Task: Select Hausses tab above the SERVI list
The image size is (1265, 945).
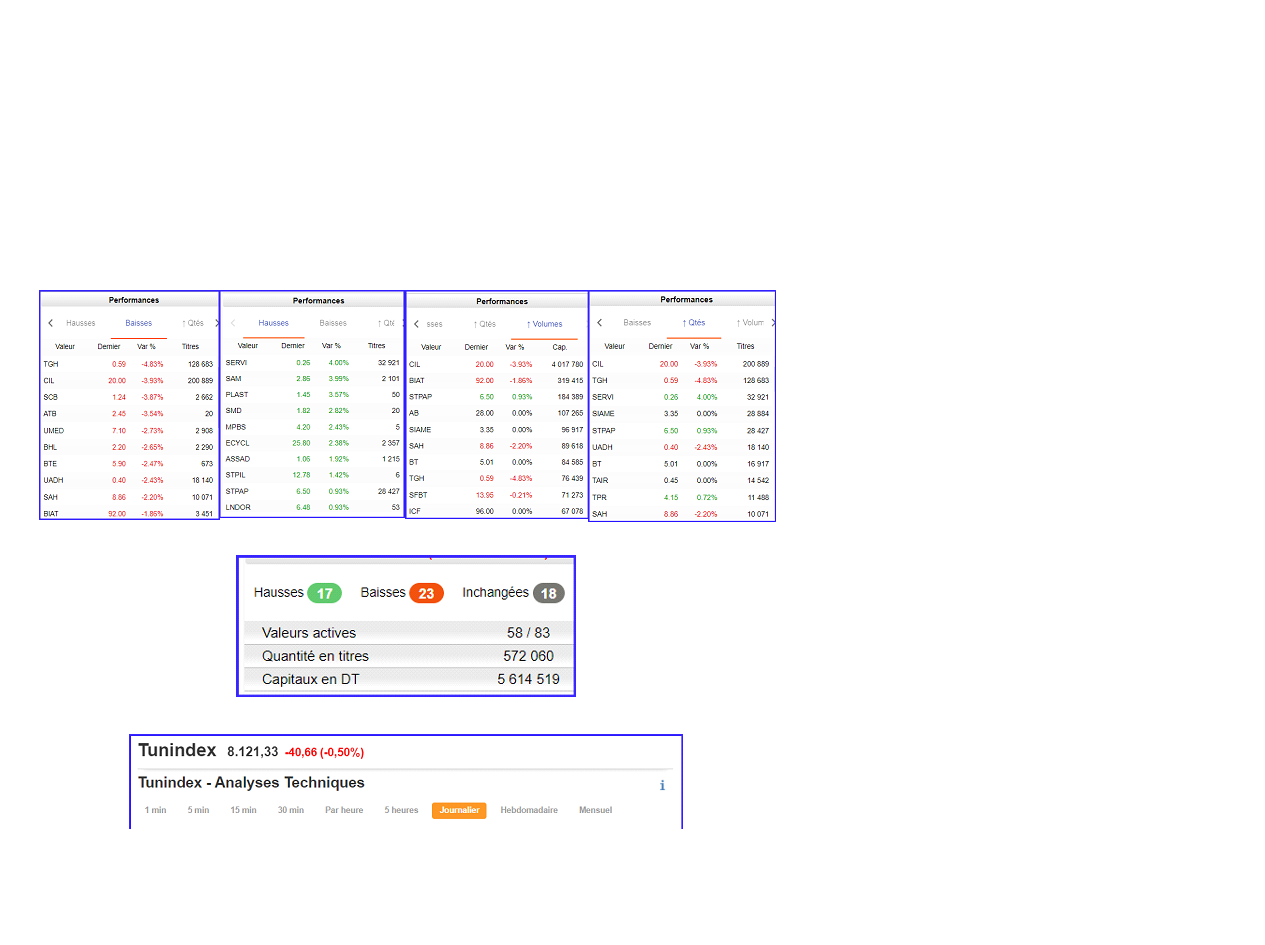Action: click(x=273, y=323)
